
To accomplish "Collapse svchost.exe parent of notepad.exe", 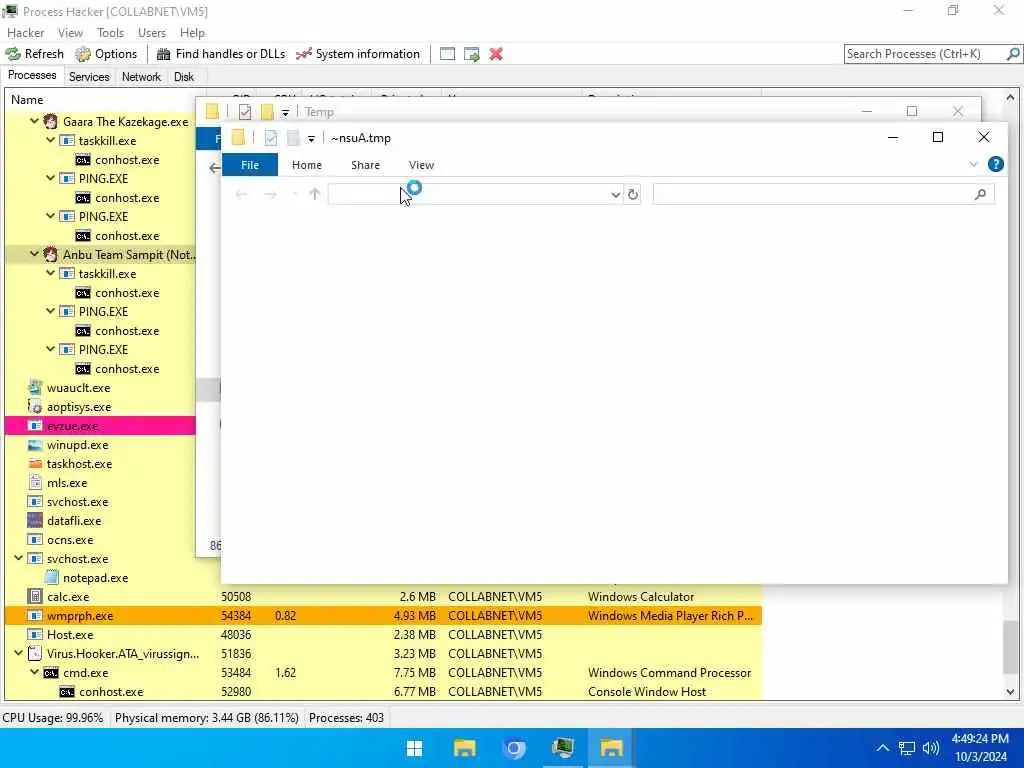I will click(x=18, y=558).
